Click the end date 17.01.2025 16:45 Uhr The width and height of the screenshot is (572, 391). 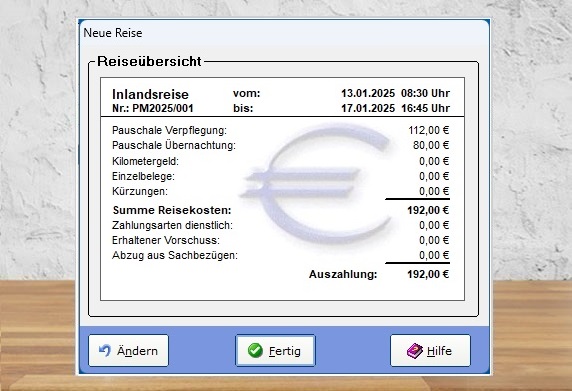395,108
